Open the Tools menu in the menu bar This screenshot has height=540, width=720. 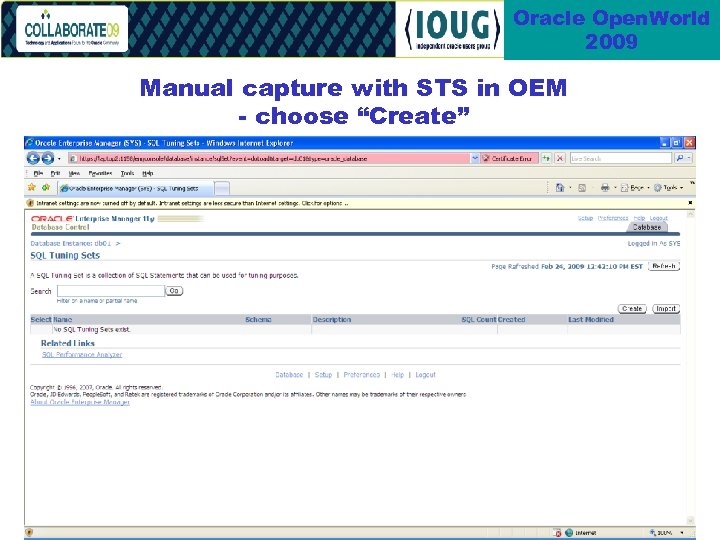(x=127, y=173)
